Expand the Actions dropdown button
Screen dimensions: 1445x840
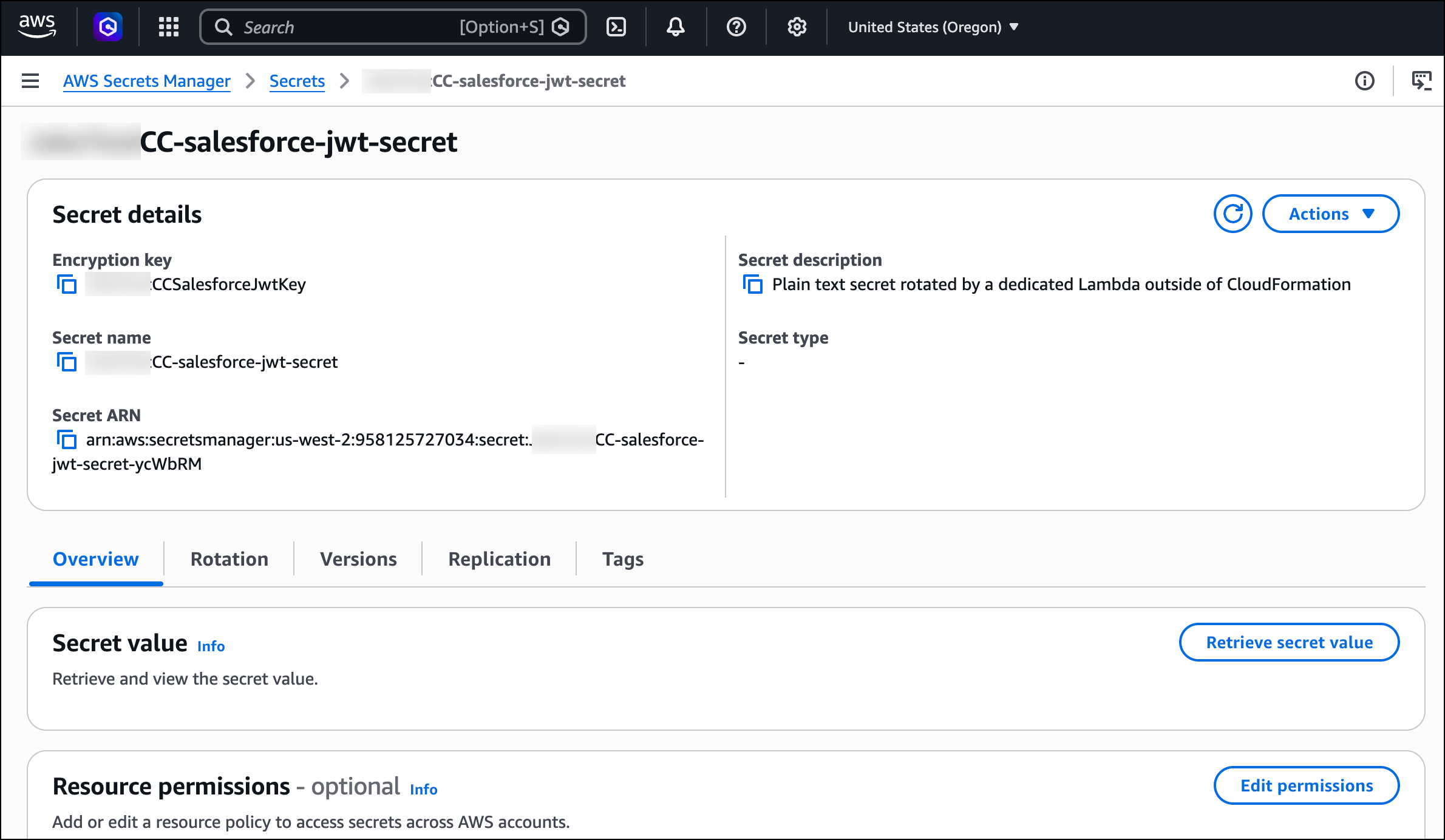click(1331, 214)
